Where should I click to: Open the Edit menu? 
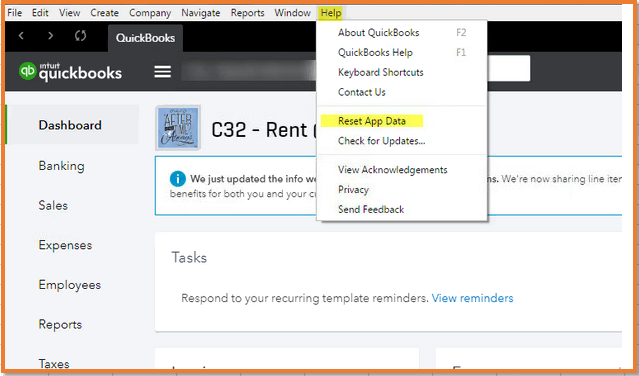pos(40,13)
